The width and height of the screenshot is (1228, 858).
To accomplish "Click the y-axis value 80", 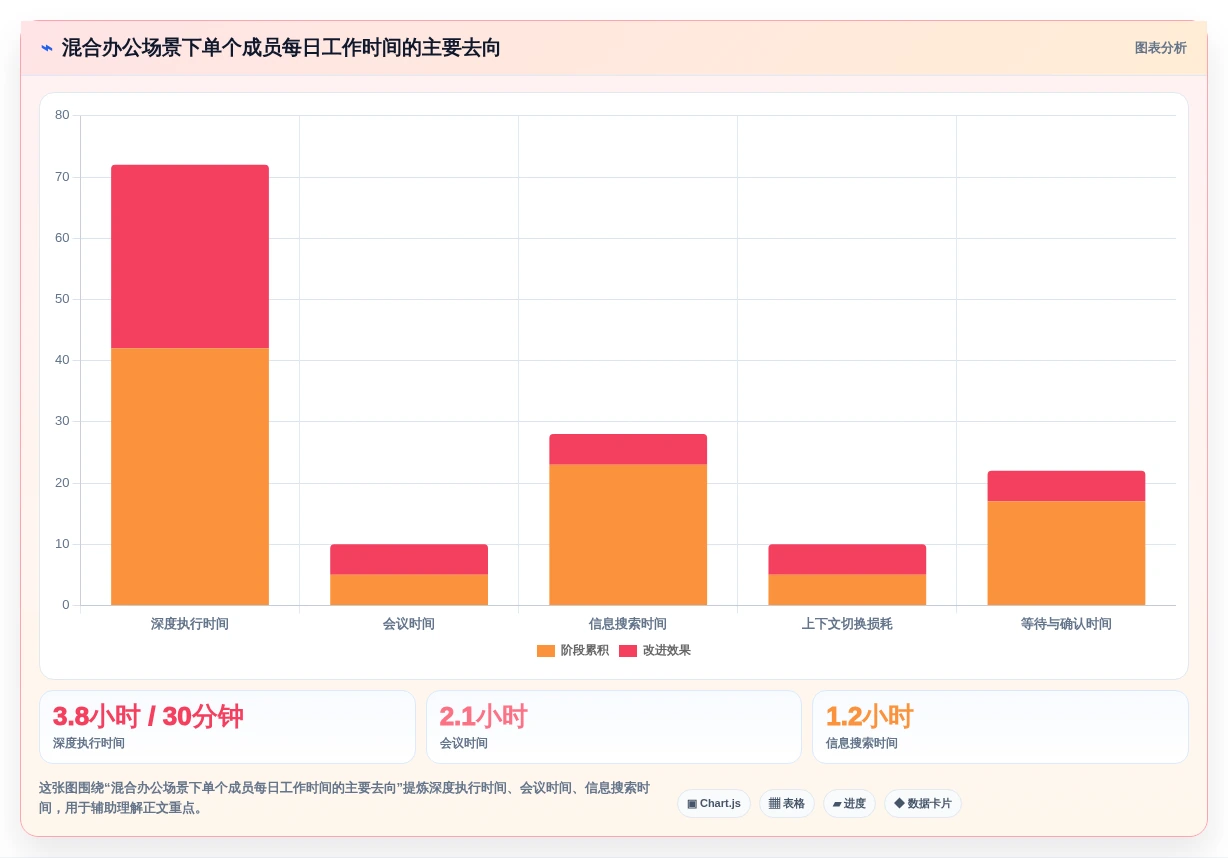I will [62, 115].
